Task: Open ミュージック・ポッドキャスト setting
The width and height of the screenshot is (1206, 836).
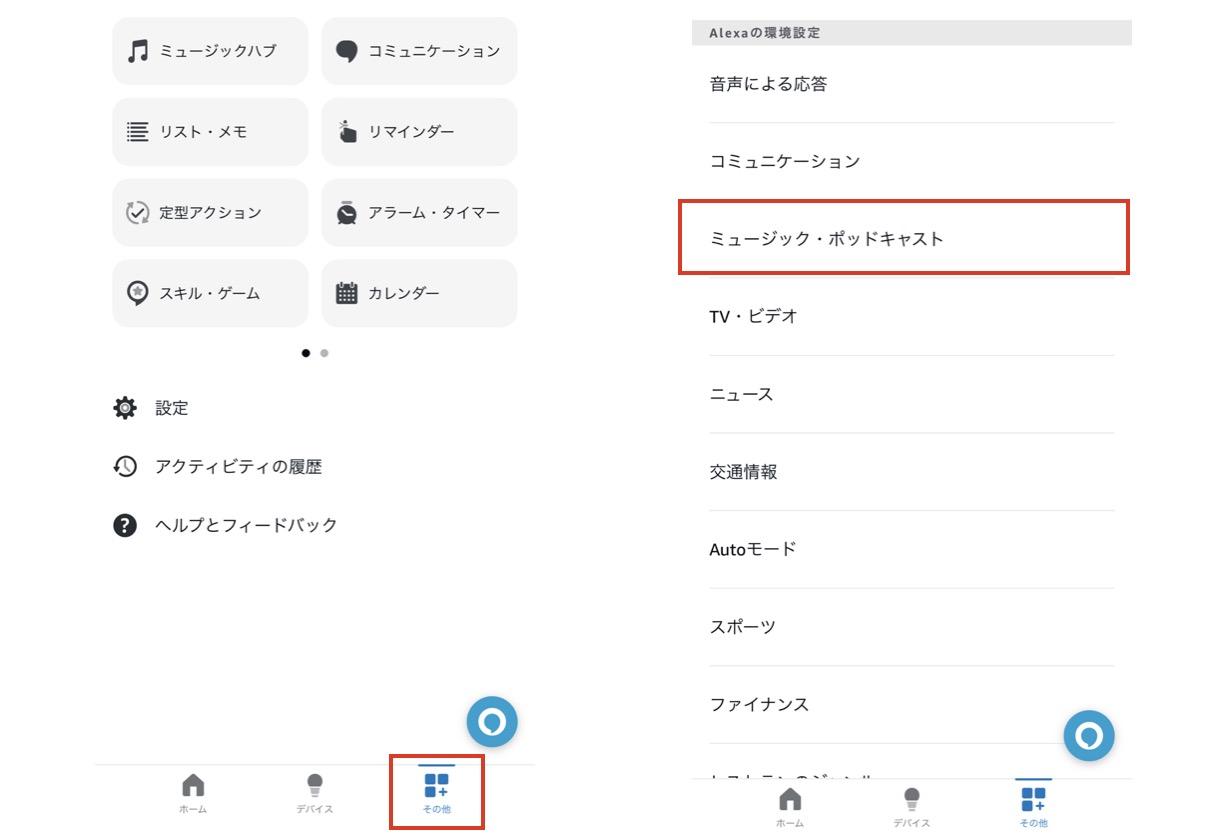Action: [x=904, y=238]
